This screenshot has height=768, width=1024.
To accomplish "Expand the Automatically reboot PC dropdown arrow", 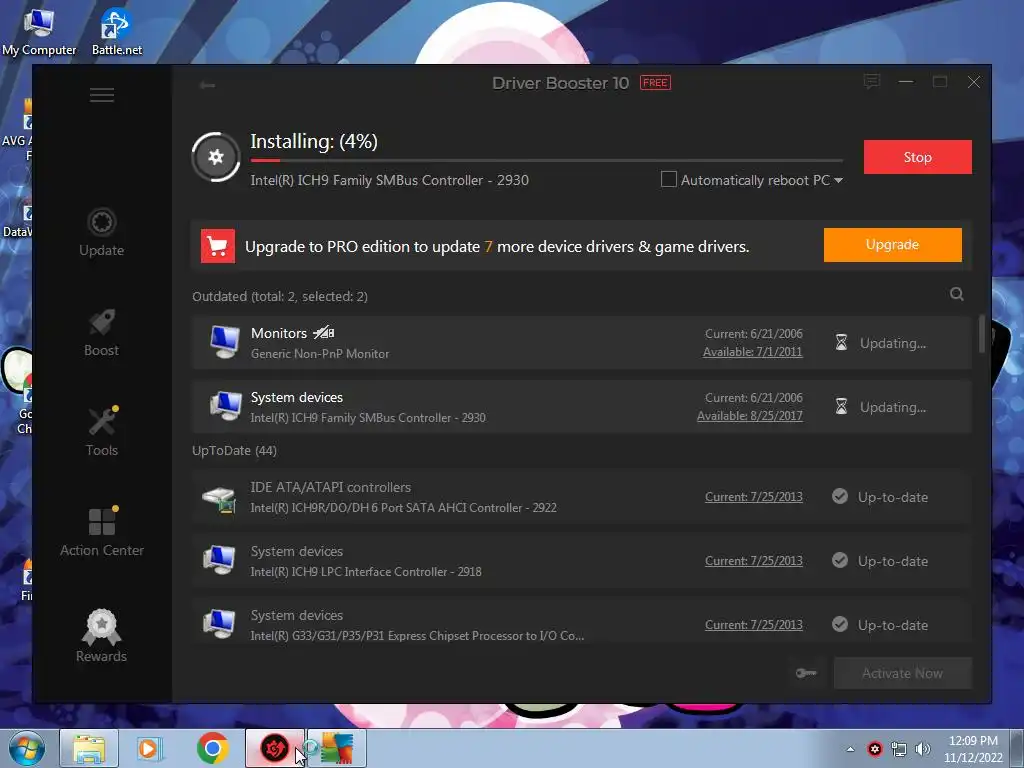I will pos(839,180).
